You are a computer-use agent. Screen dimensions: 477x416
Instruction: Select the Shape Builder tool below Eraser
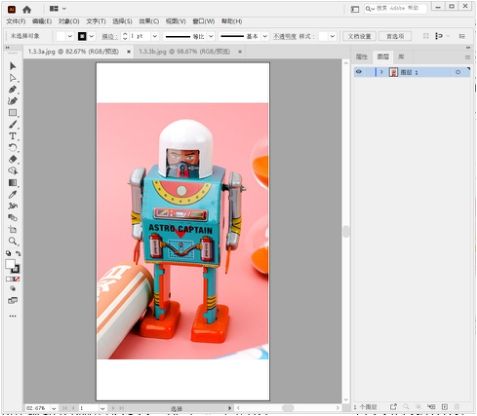click(x=13, y=171)
